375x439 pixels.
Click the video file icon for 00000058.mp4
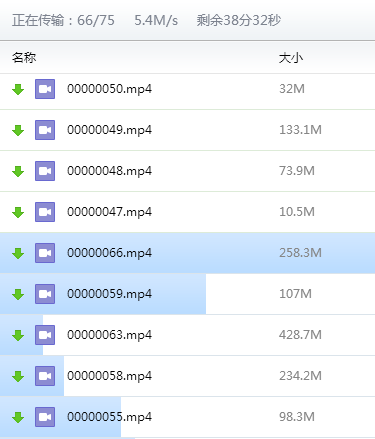pyautogui.click(x=45, y=376)
